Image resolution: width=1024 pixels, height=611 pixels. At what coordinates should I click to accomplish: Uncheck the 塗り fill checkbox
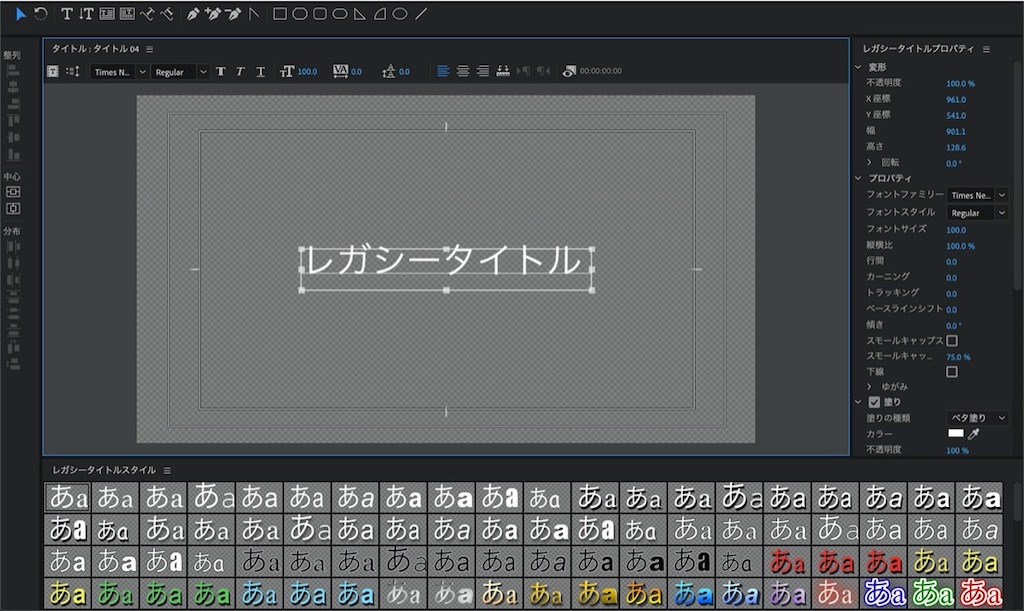pyautogui.click(x=874, y=402)
